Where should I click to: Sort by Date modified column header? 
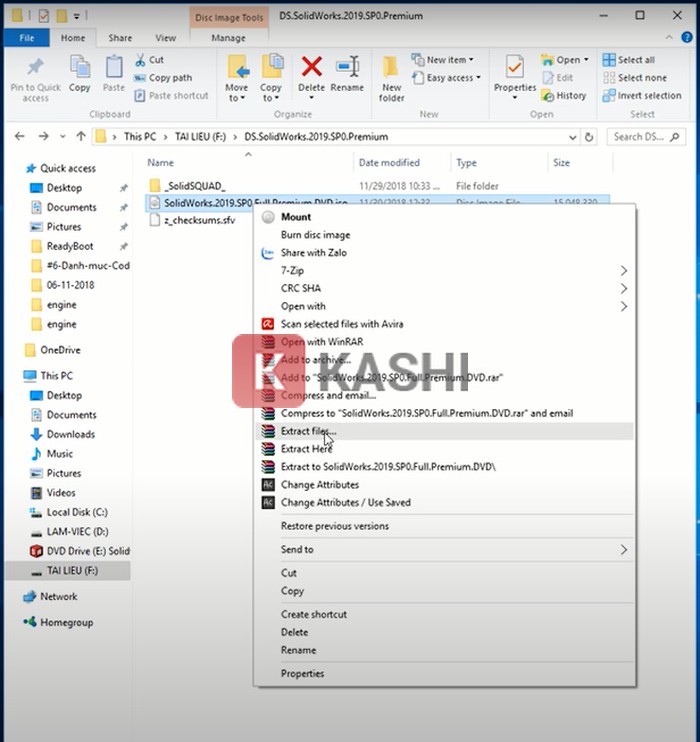[x=389, y=163]
